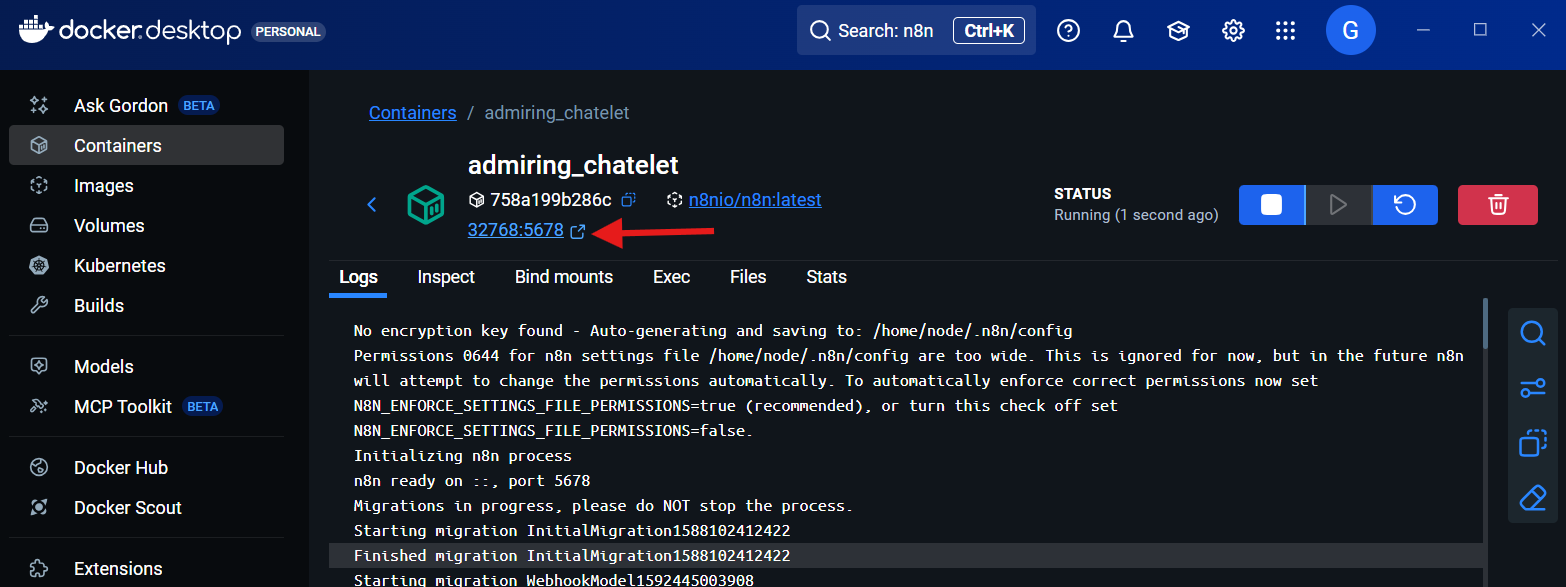
Task: Click the stop container button
Action: coord(1271,205)
